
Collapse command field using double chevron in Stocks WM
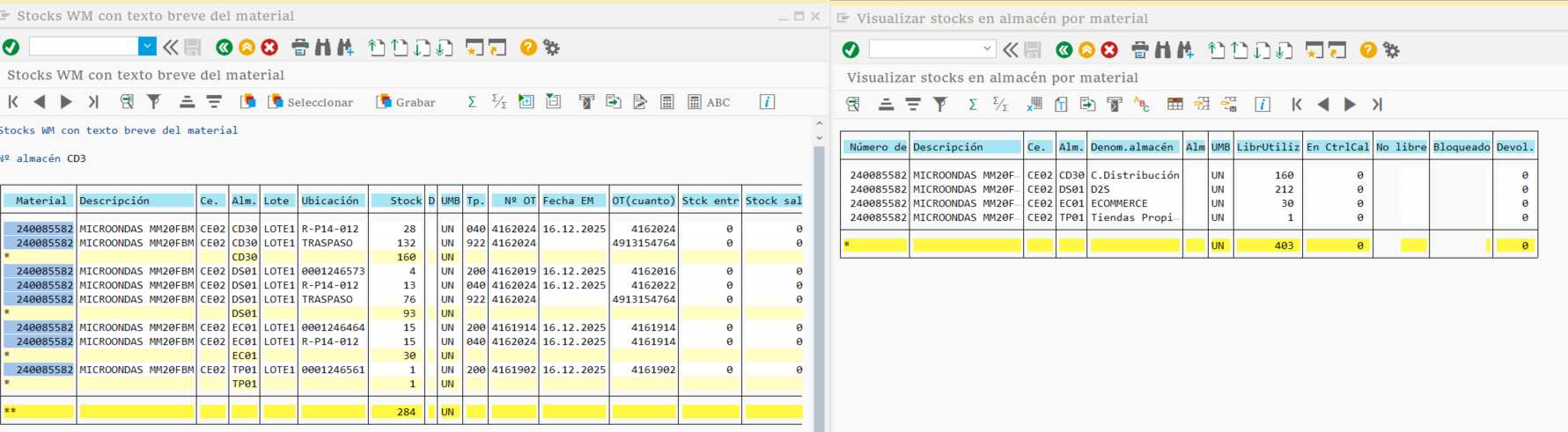pos(171,48)
